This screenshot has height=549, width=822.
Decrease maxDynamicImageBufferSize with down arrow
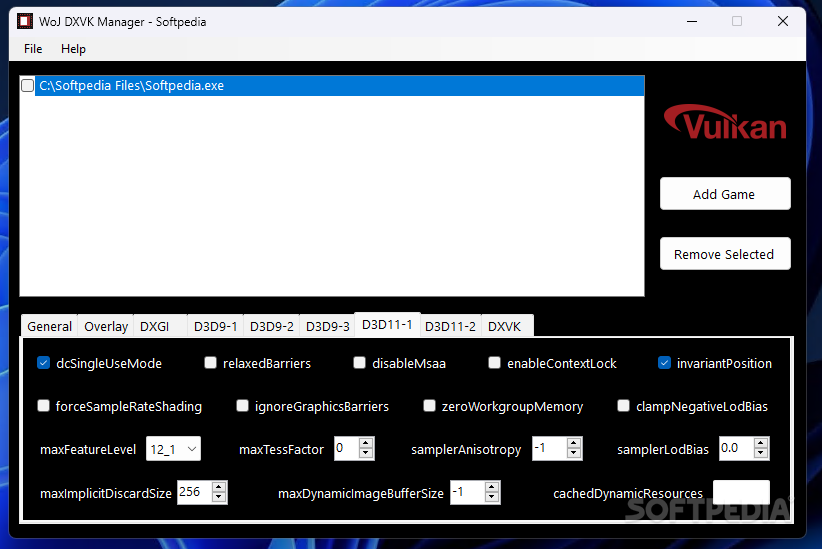click(492, 498)
